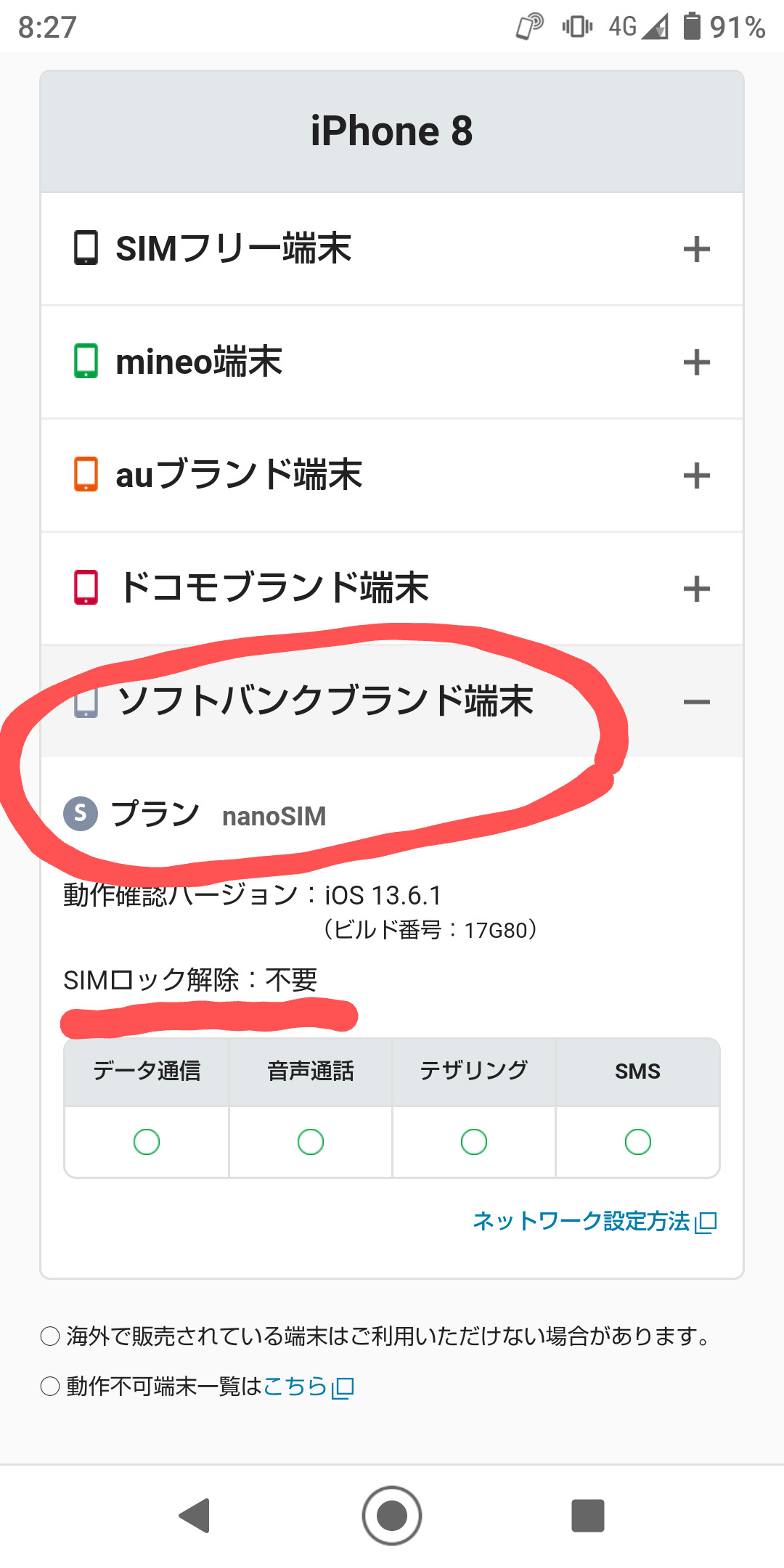Image resolution: width=784 pixels, height=1568 pixels.
Task: Expand mineo端末 section plus sign
Action: pyautogui.click(x=696, y=362)
